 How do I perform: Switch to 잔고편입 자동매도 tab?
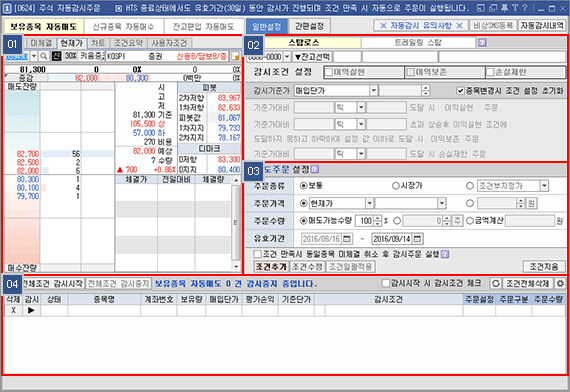pos(204,26)
